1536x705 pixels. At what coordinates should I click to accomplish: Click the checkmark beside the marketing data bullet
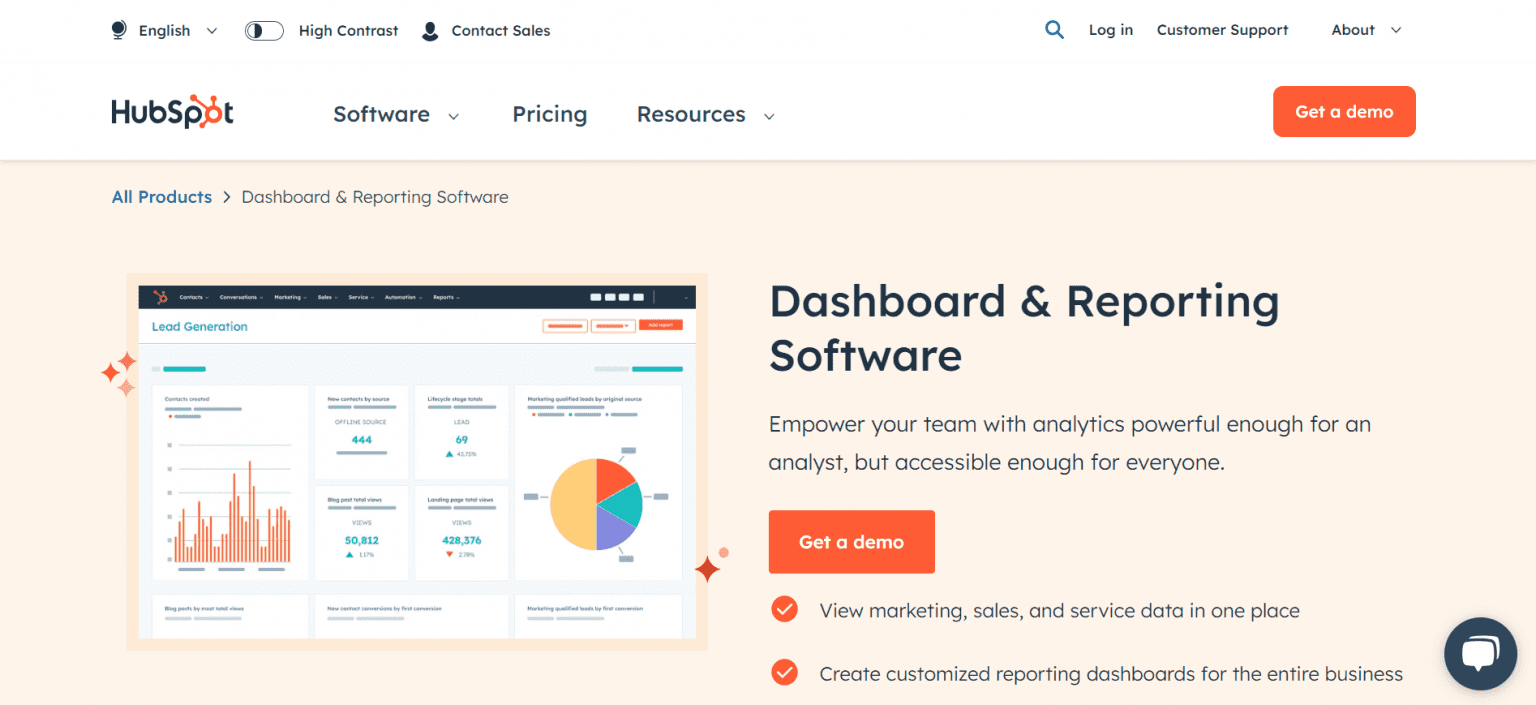(x=784, y=608)
